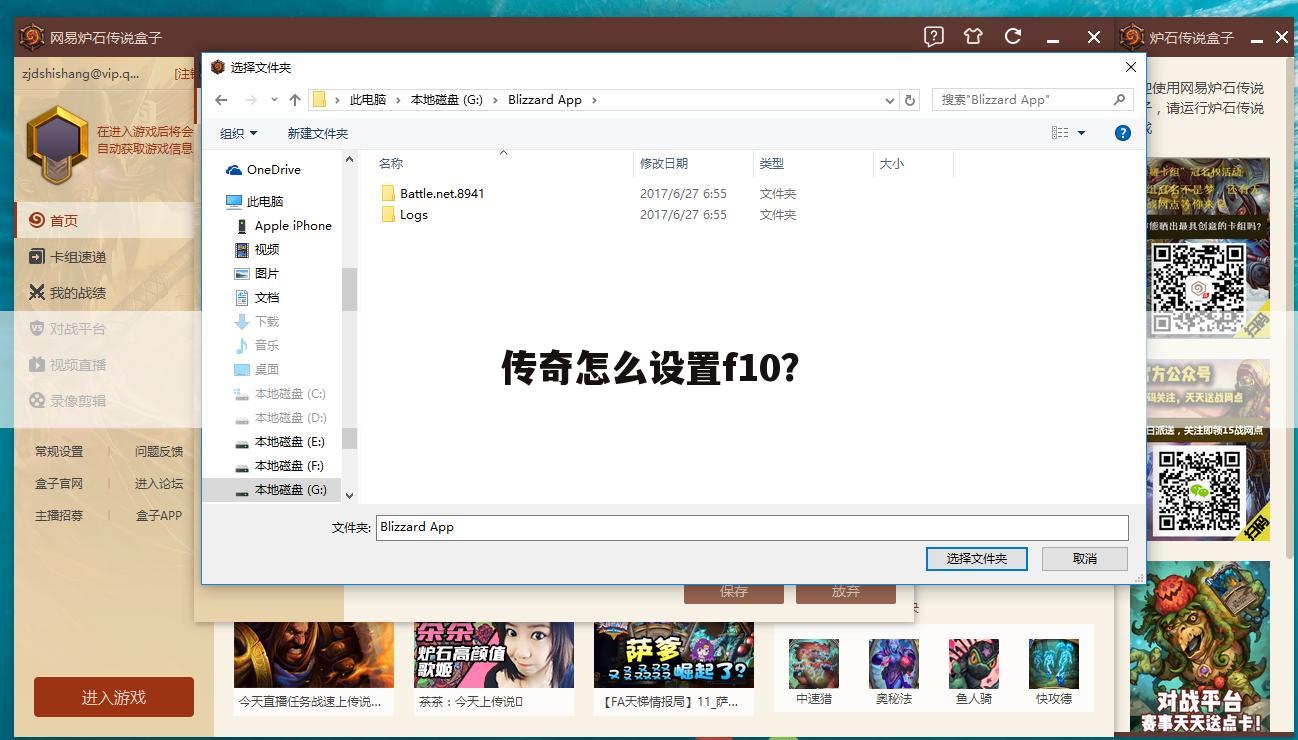Select 本地磁盘 (E:) drive
This screenshot has width=1298, height=740.
click(280, 442)
